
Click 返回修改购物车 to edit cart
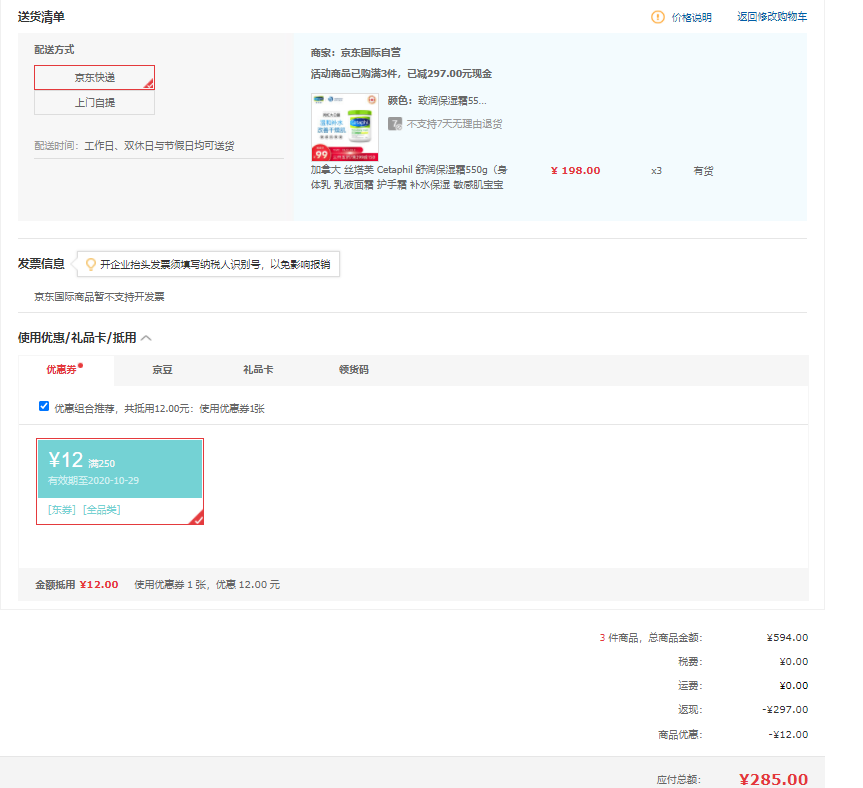772,17
